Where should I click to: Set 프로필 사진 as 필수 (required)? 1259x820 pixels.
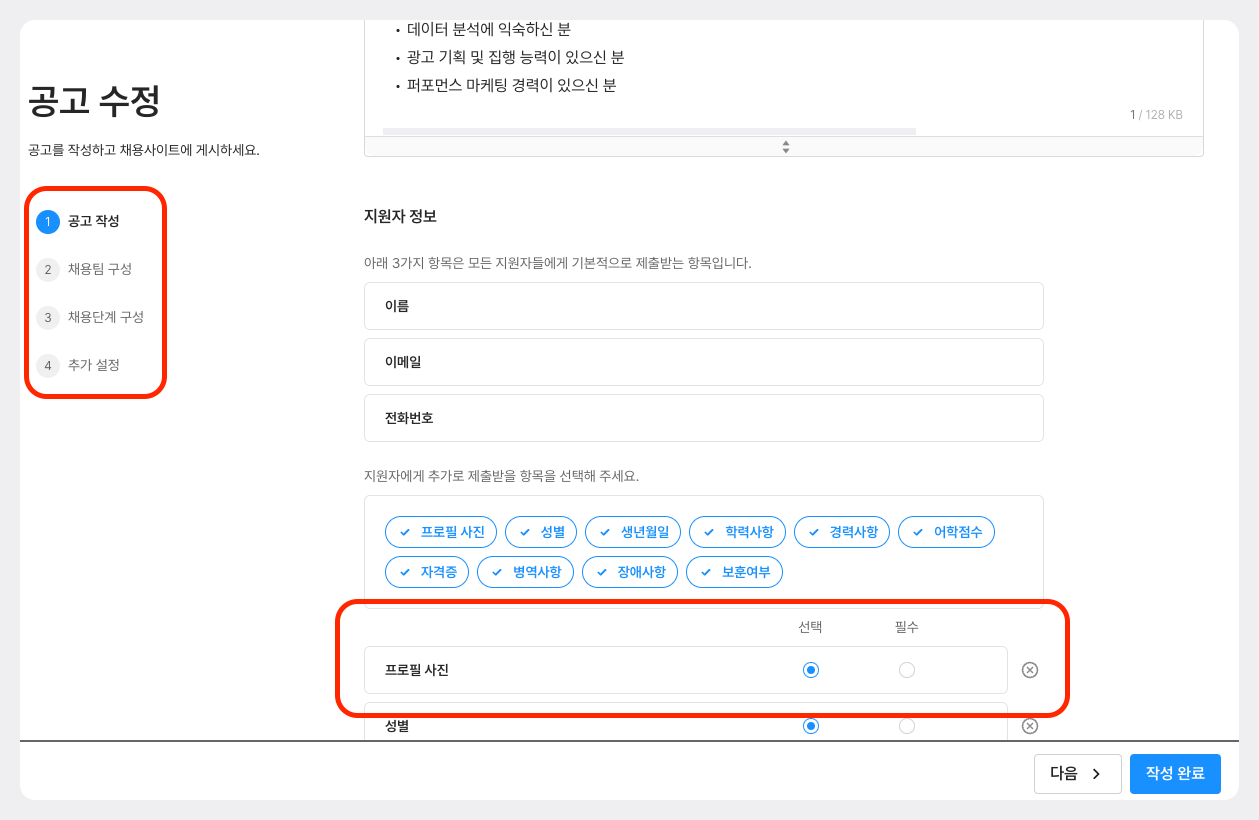click(907, 670)
